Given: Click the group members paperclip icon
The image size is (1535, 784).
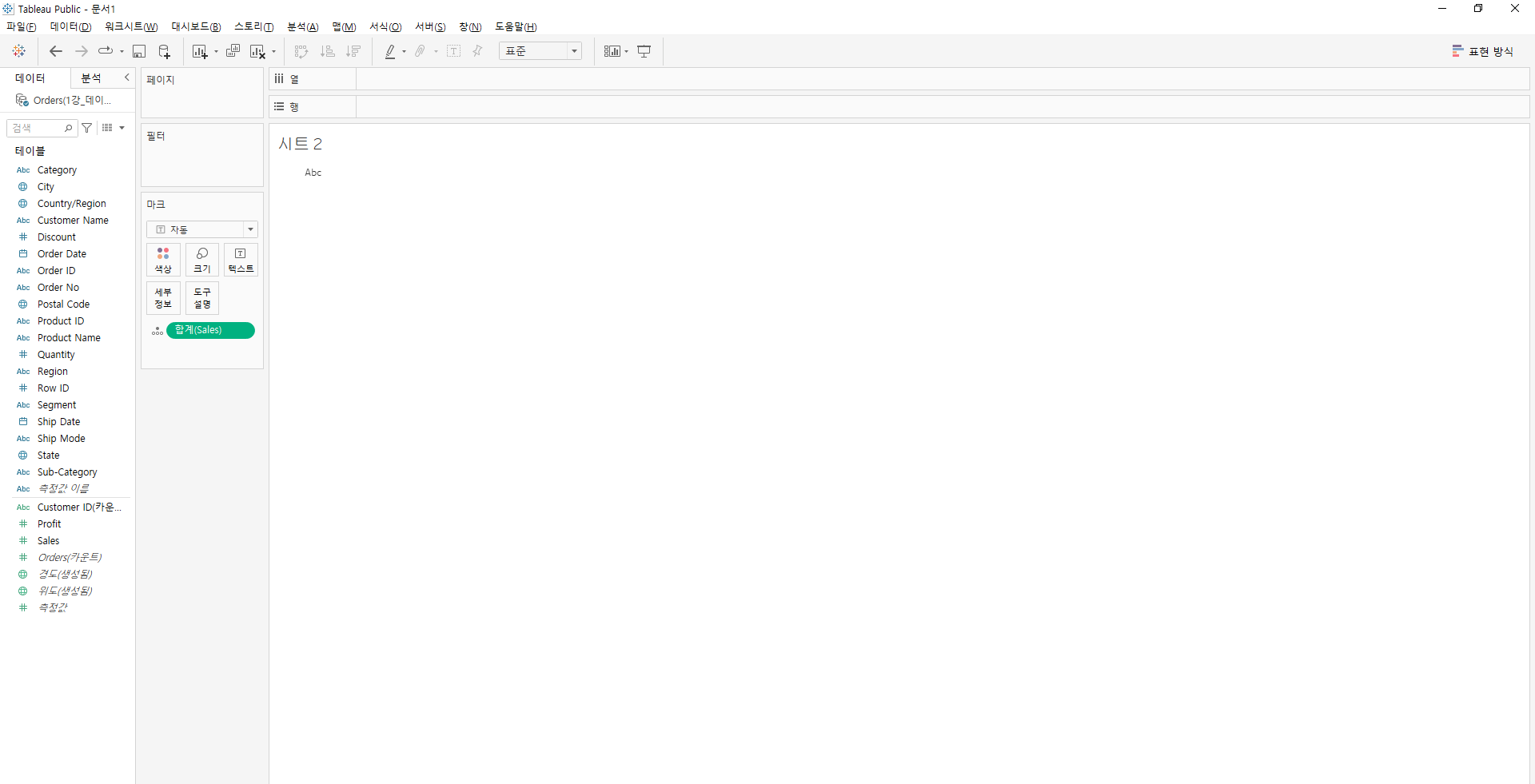Looking at the screenshot, I should (420, 51).
